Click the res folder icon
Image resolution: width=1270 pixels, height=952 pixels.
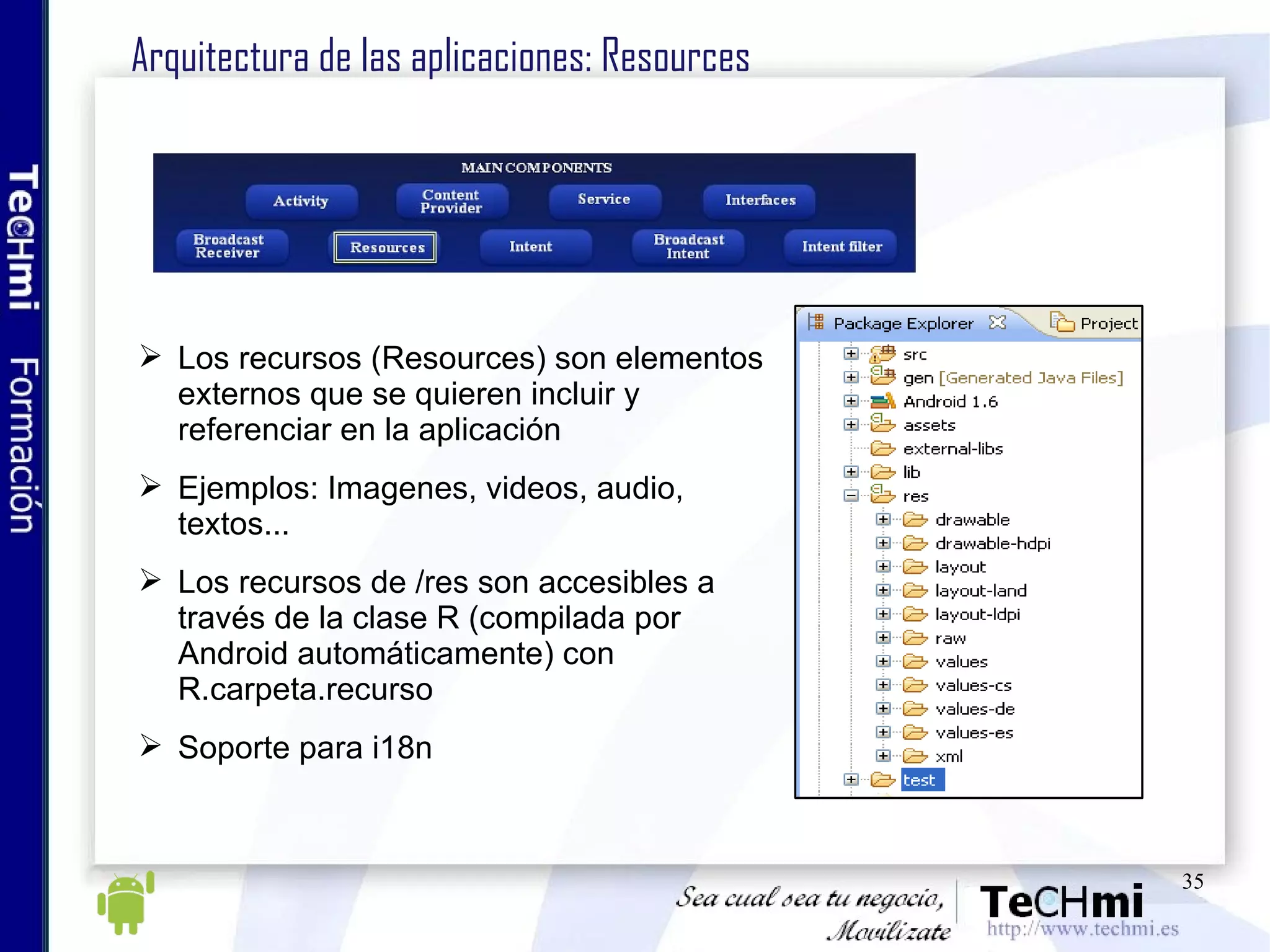click(x=883, y=495)
